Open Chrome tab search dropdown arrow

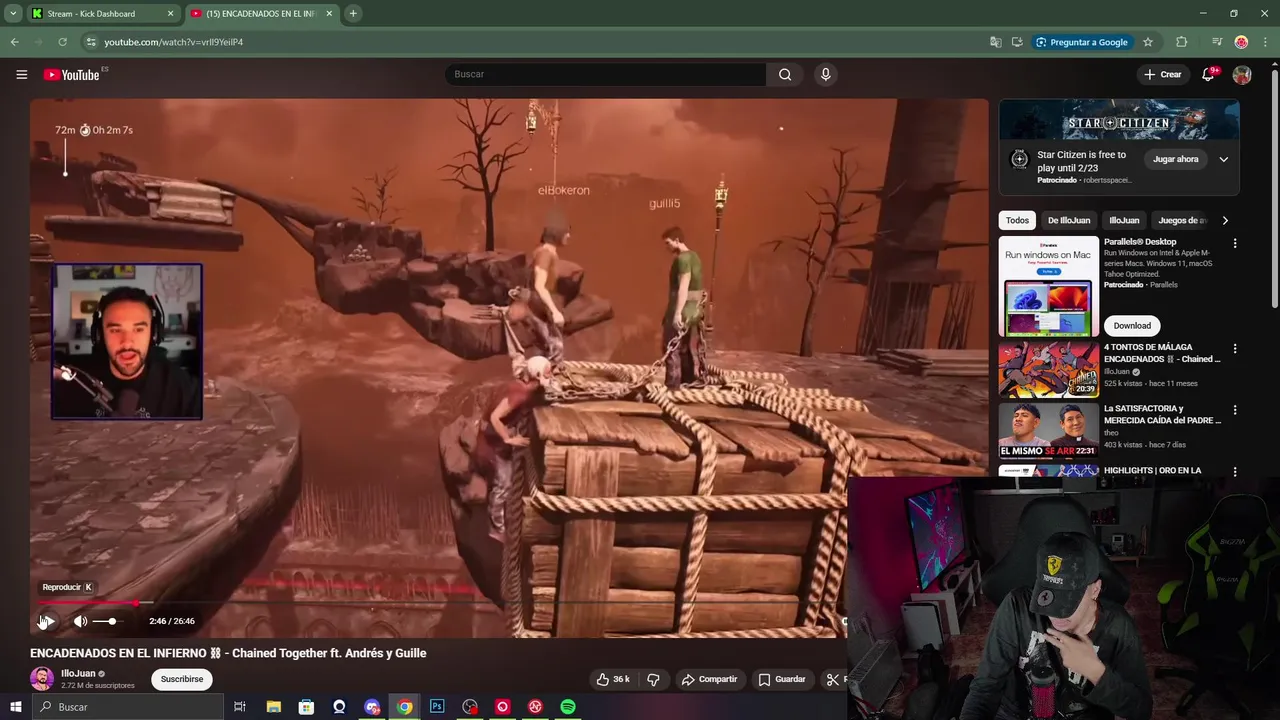(13, 14)
